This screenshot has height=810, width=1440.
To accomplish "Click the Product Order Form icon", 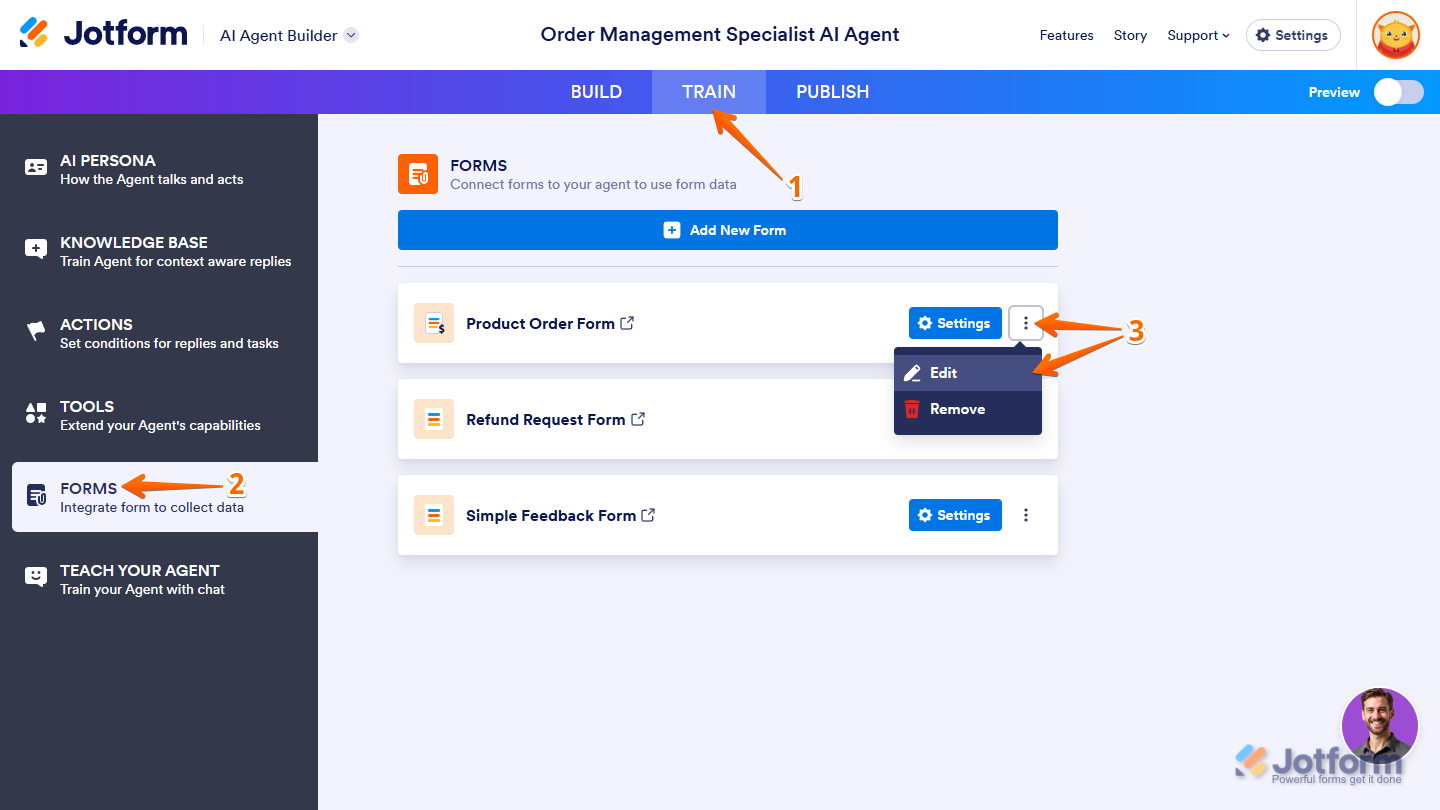I will coord(434,323).
